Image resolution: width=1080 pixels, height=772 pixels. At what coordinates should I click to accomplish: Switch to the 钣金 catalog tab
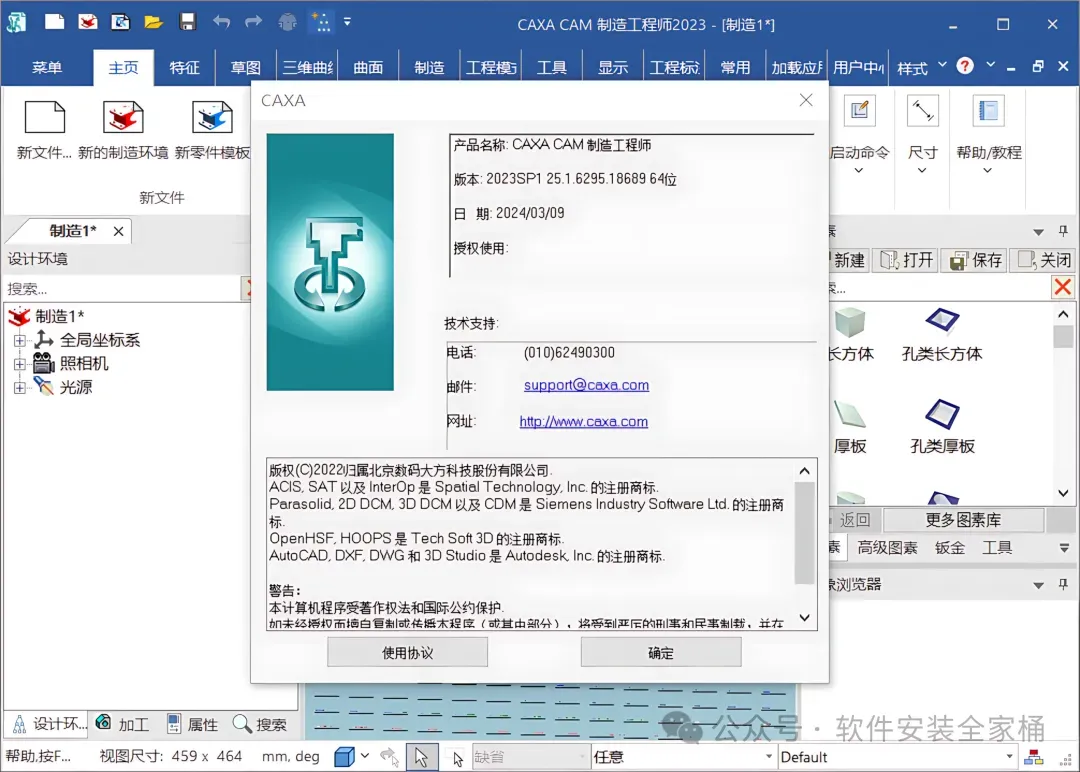click(949, 548)
